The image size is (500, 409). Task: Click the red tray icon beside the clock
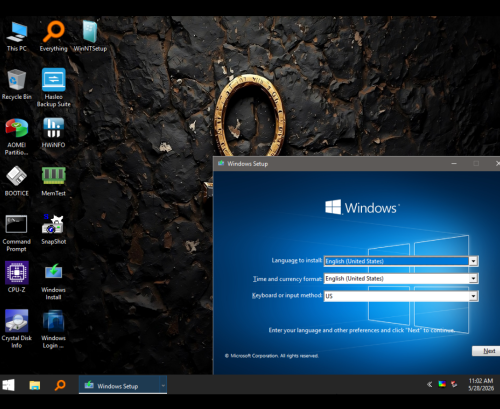click(x=454, y=384)
